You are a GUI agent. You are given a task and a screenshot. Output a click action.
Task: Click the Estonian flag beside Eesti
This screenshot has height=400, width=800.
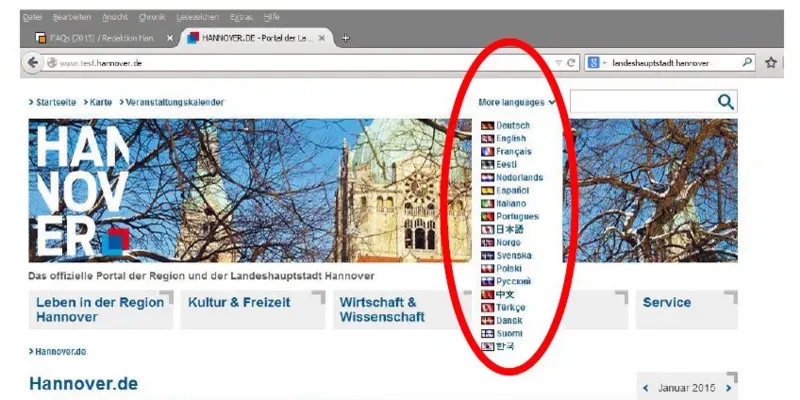pyautogui.click(x=488, y=165)
